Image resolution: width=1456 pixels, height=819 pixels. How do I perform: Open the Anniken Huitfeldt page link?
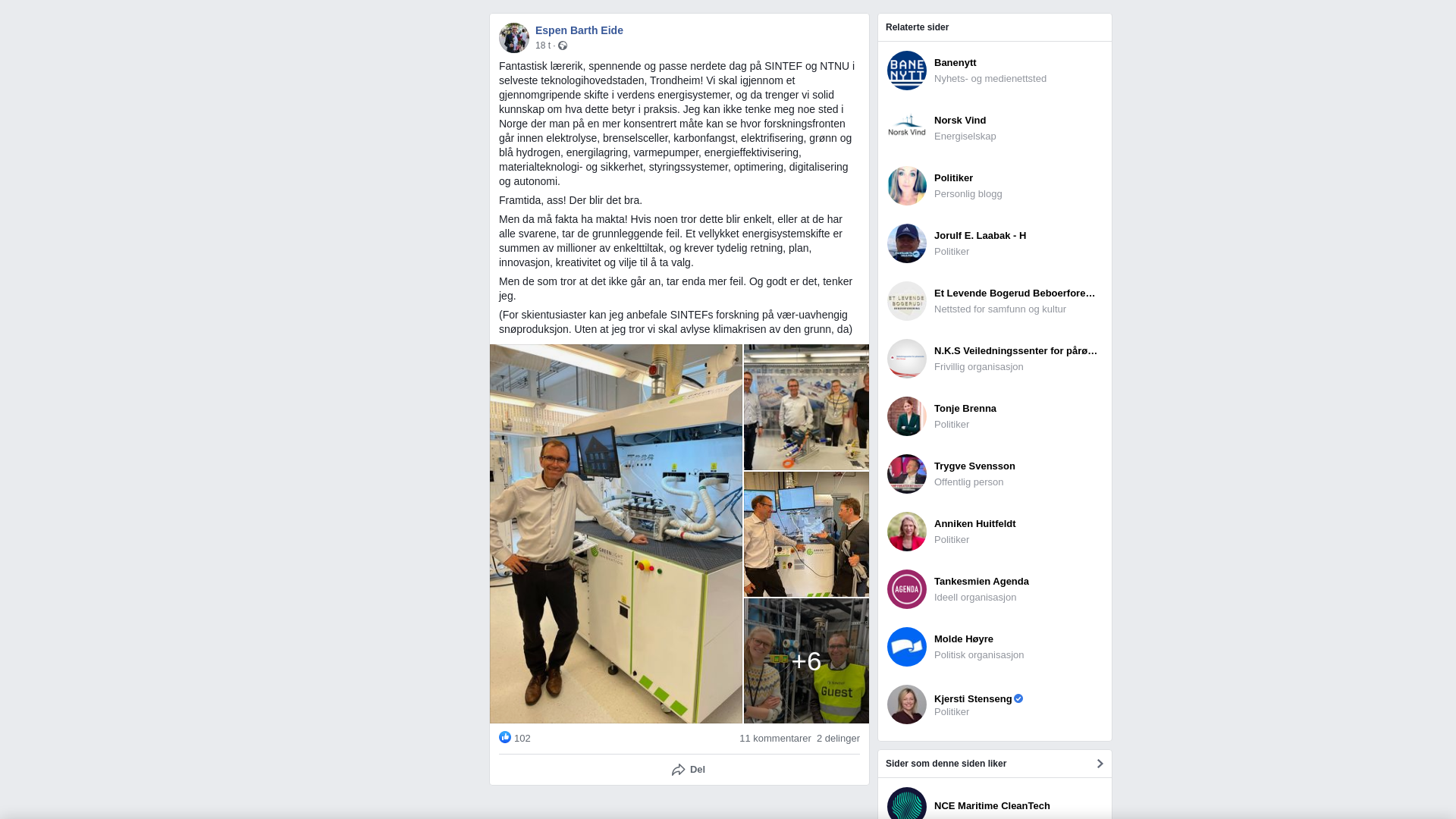(974, 524)
